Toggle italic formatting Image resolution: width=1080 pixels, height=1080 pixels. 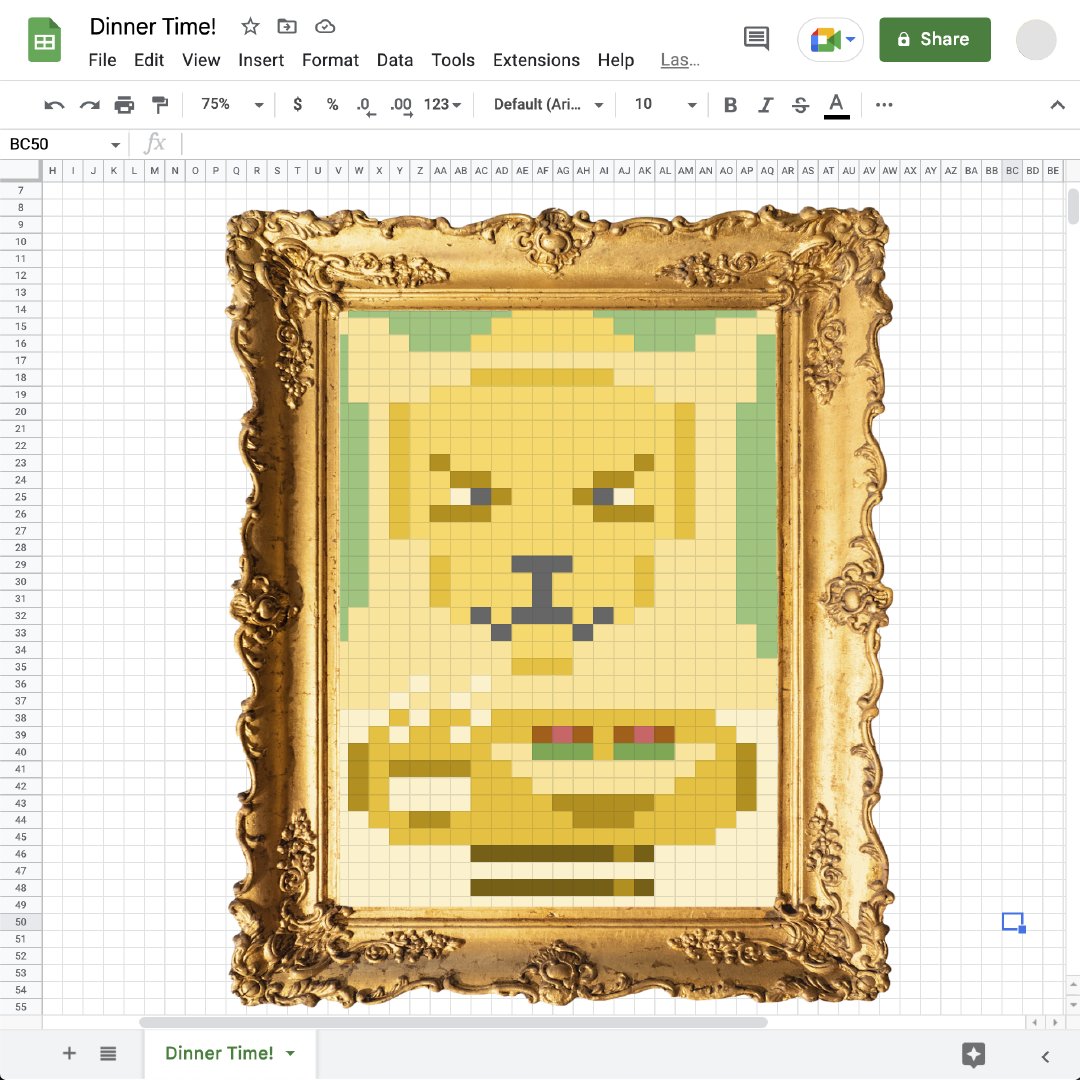click(765, 104)
